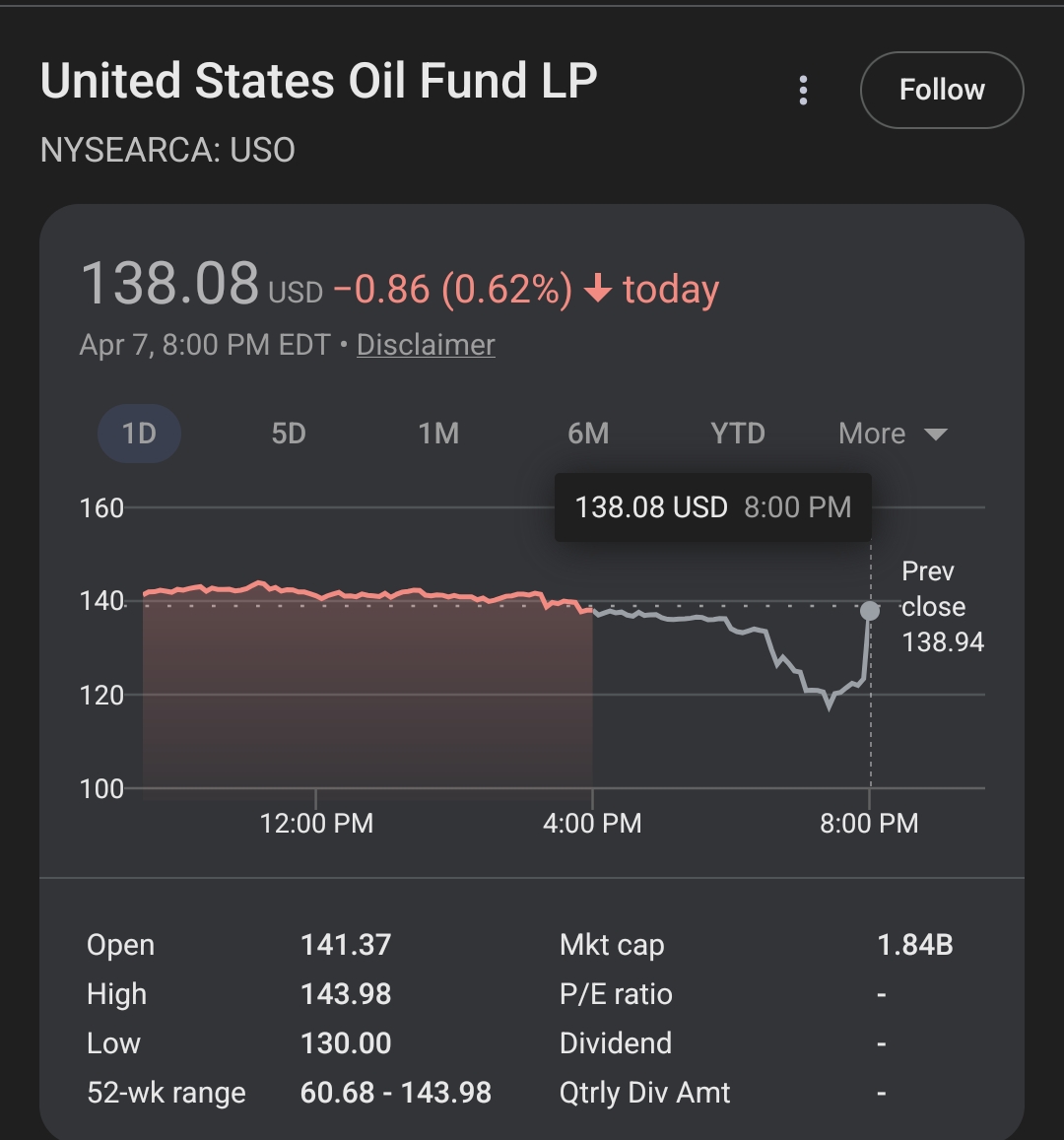Switch to the 5D chart range
Image resolution: width=1064 pixels, height=1140 pixels.
click(x=289, y=434)
